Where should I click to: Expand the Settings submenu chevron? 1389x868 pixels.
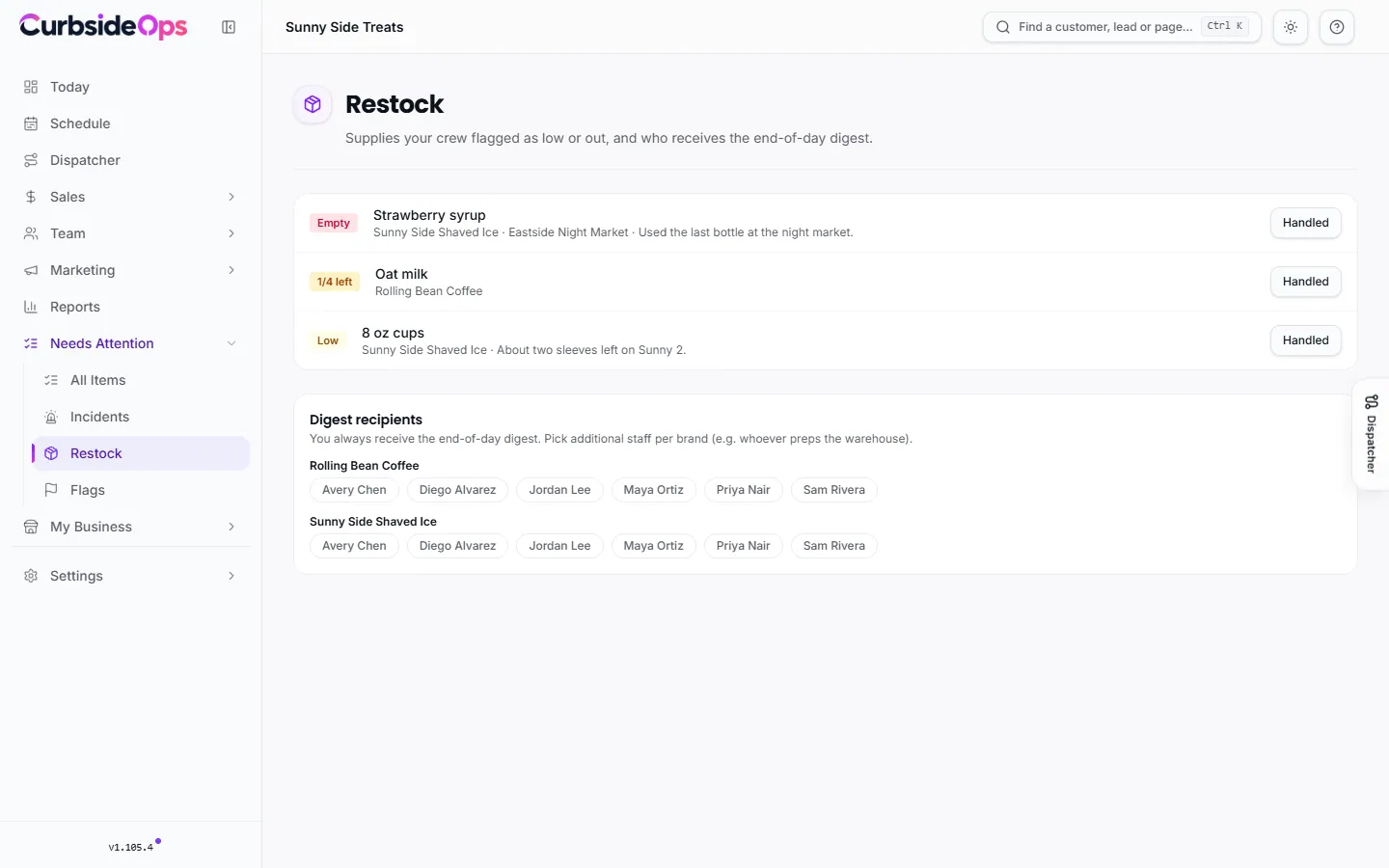point(231,576)
